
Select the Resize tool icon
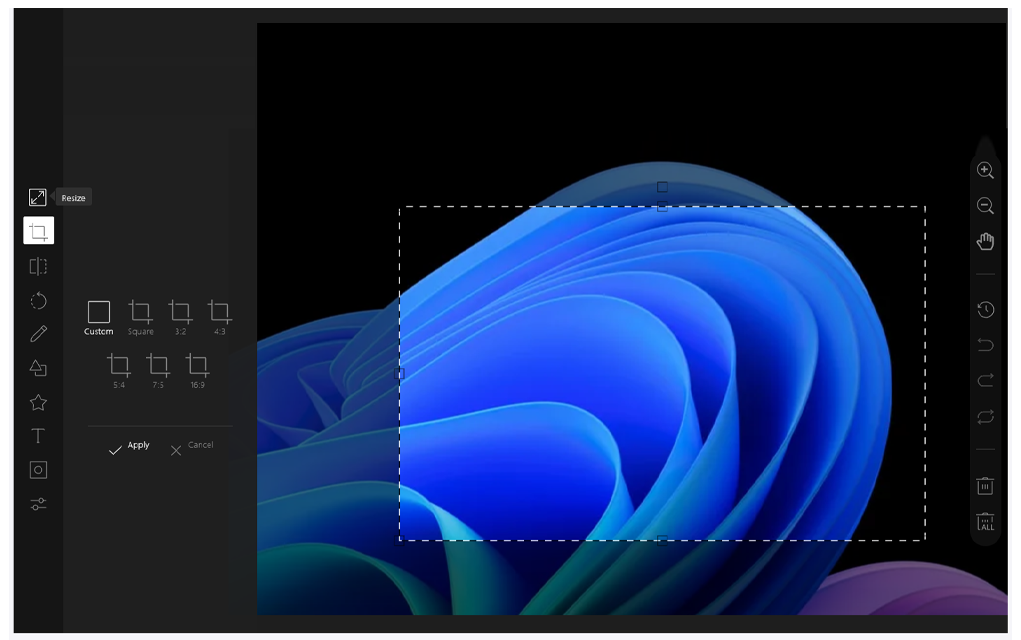pos(38,197)
